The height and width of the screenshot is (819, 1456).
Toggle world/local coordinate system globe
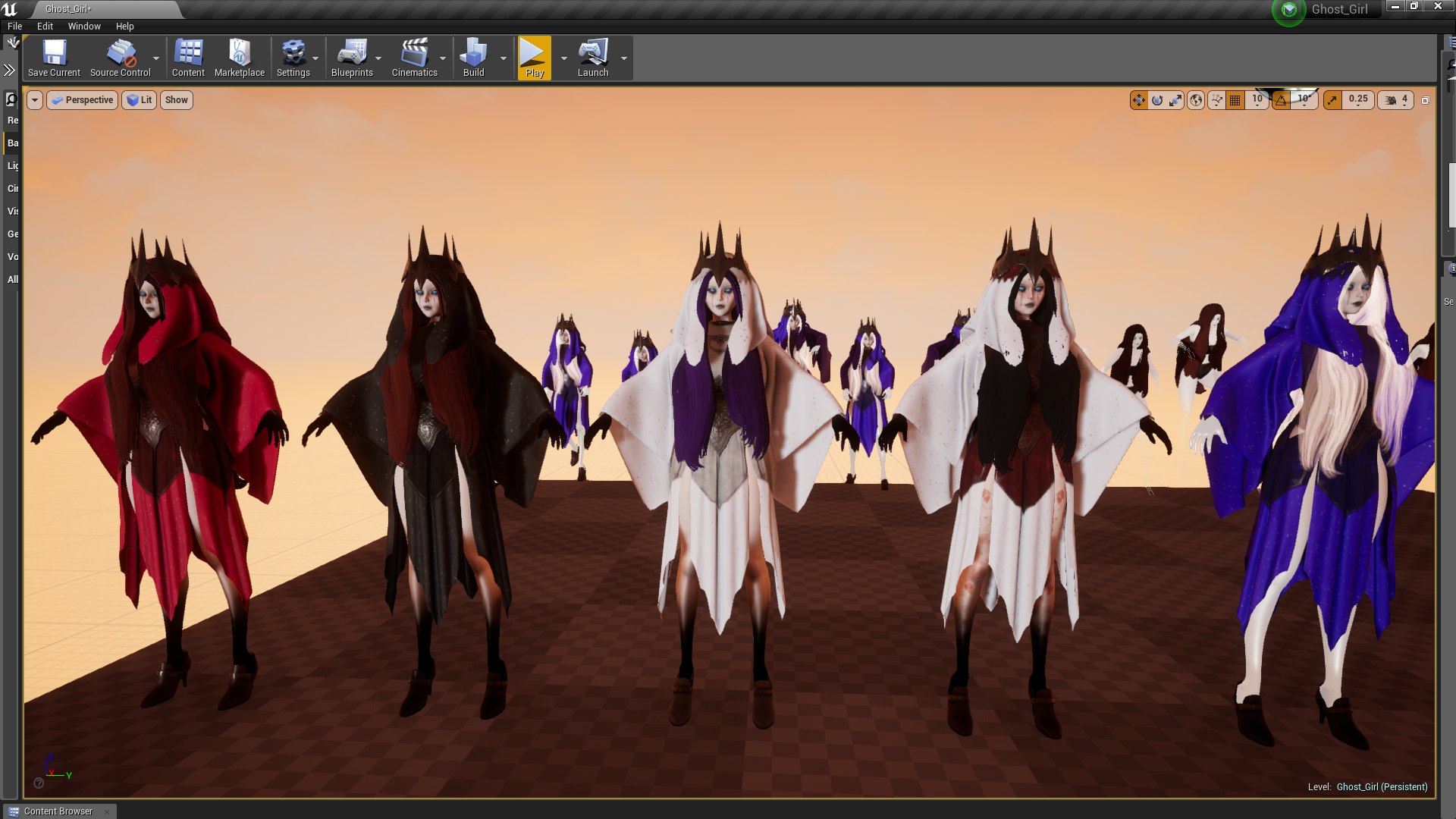1196,100
